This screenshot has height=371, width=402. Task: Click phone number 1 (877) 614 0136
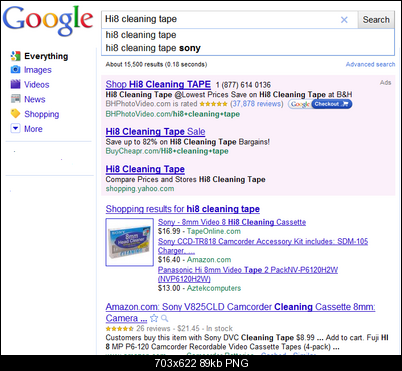[243, 85]
